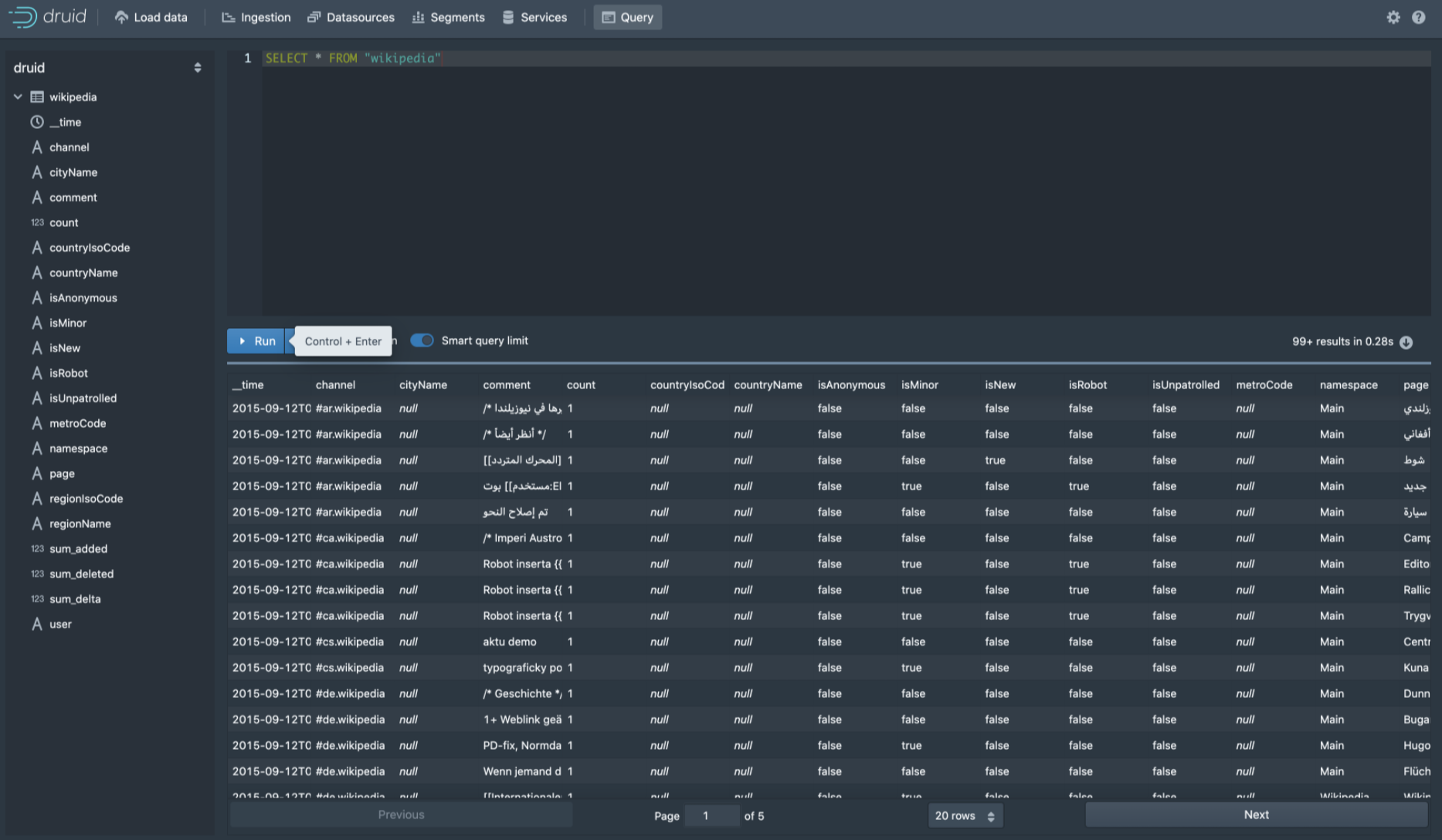
Task: Download query results via arrow icon
Action: coord(1406,342)
